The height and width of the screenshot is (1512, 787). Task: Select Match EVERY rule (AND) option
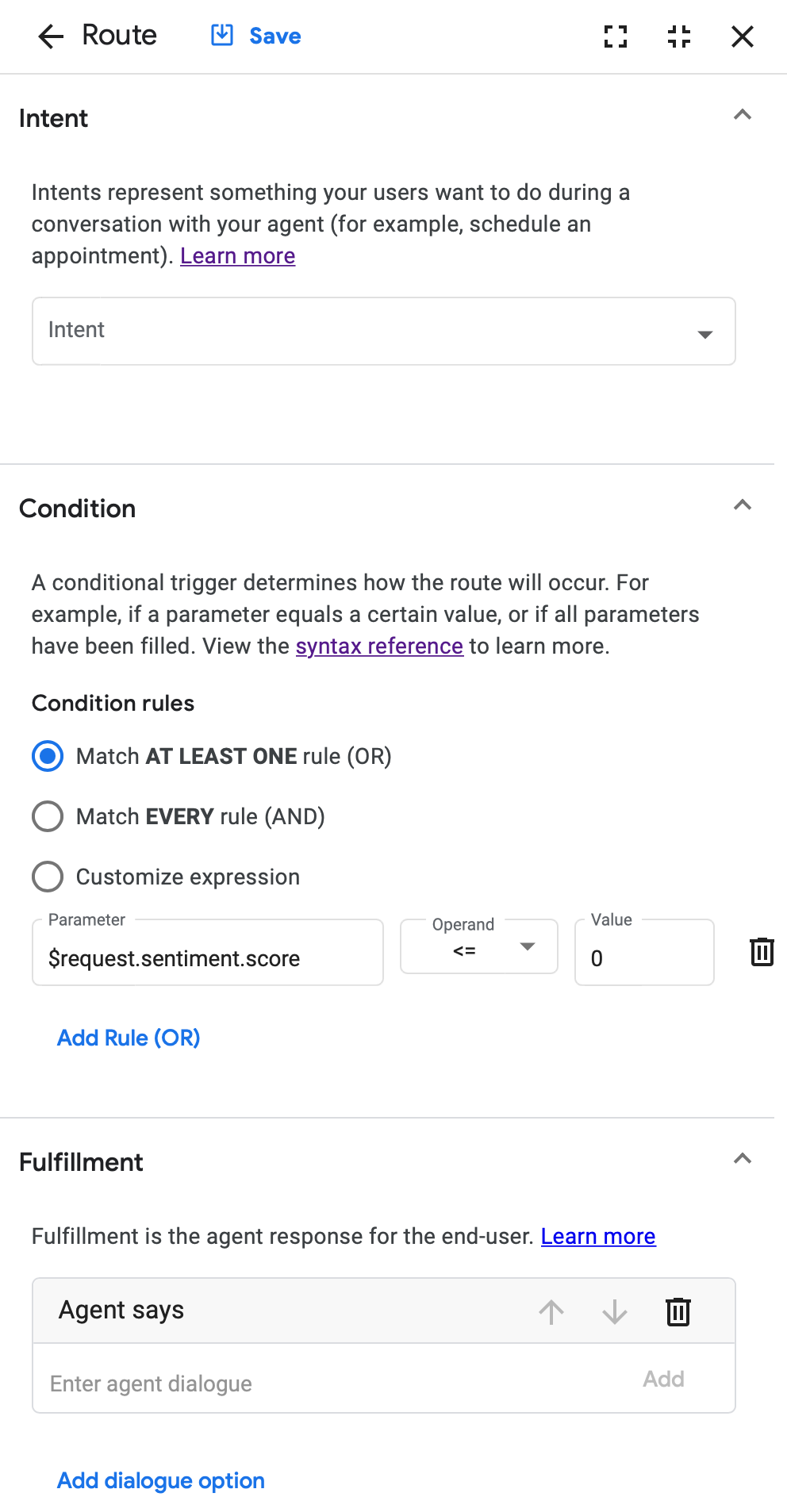point(48,816)
